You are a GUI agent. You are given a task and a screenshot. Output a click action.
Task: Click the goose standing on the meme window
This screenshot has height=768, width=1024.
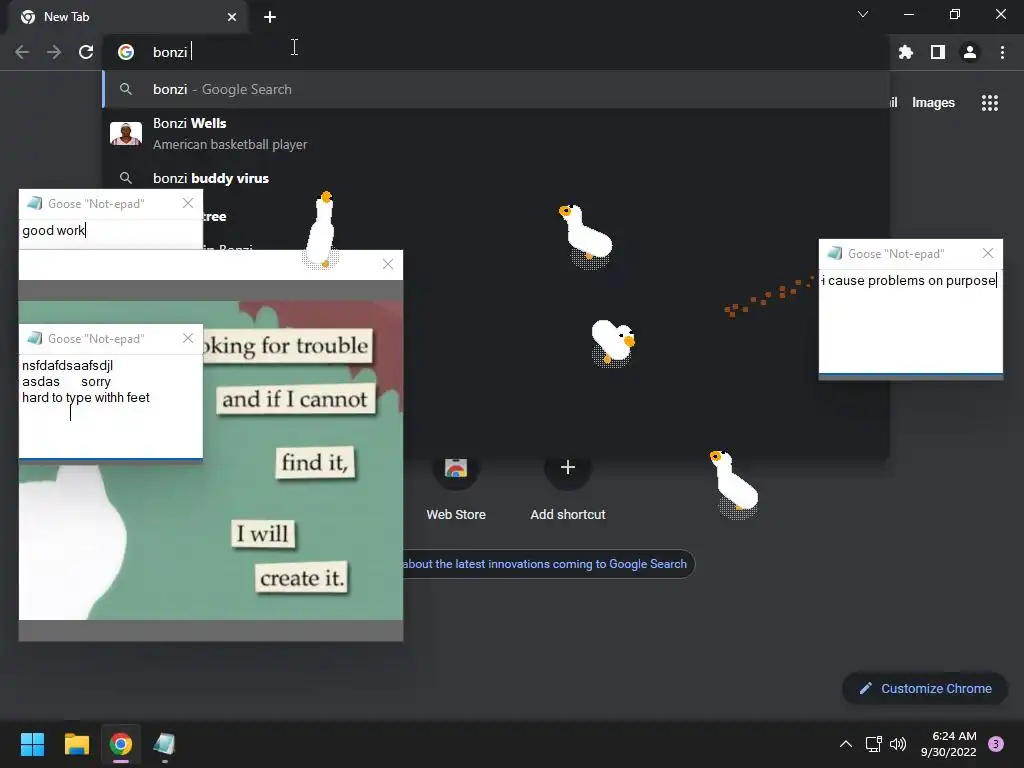[321, 230]
